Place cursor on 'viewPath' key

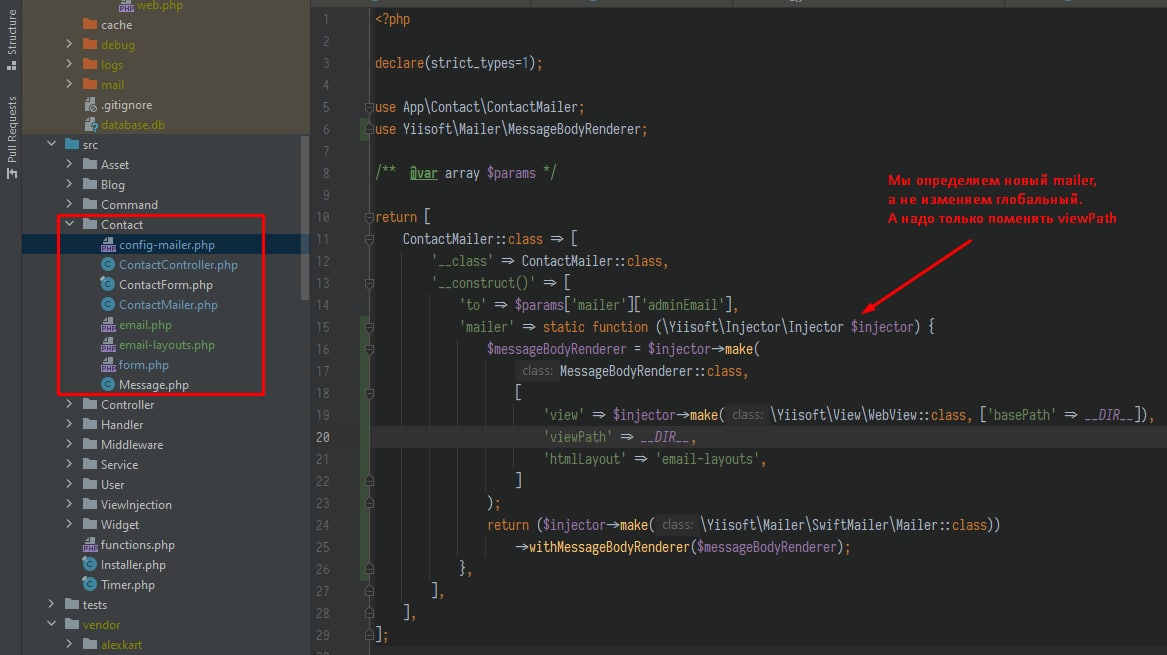tap(578, 437)
